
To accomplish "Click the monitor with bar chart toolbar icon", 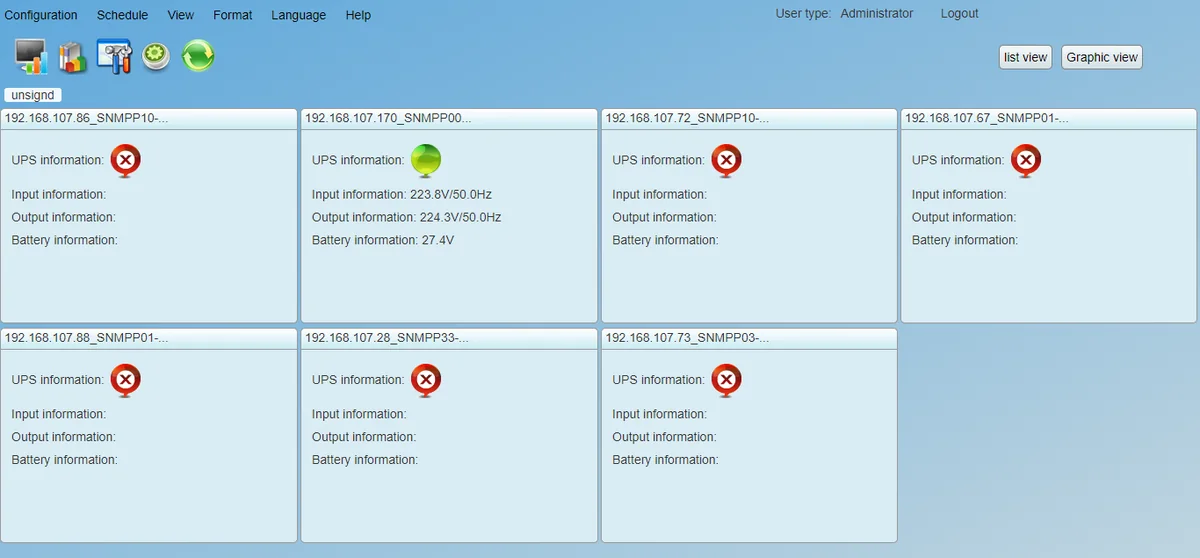I will [x=32, y=57].
